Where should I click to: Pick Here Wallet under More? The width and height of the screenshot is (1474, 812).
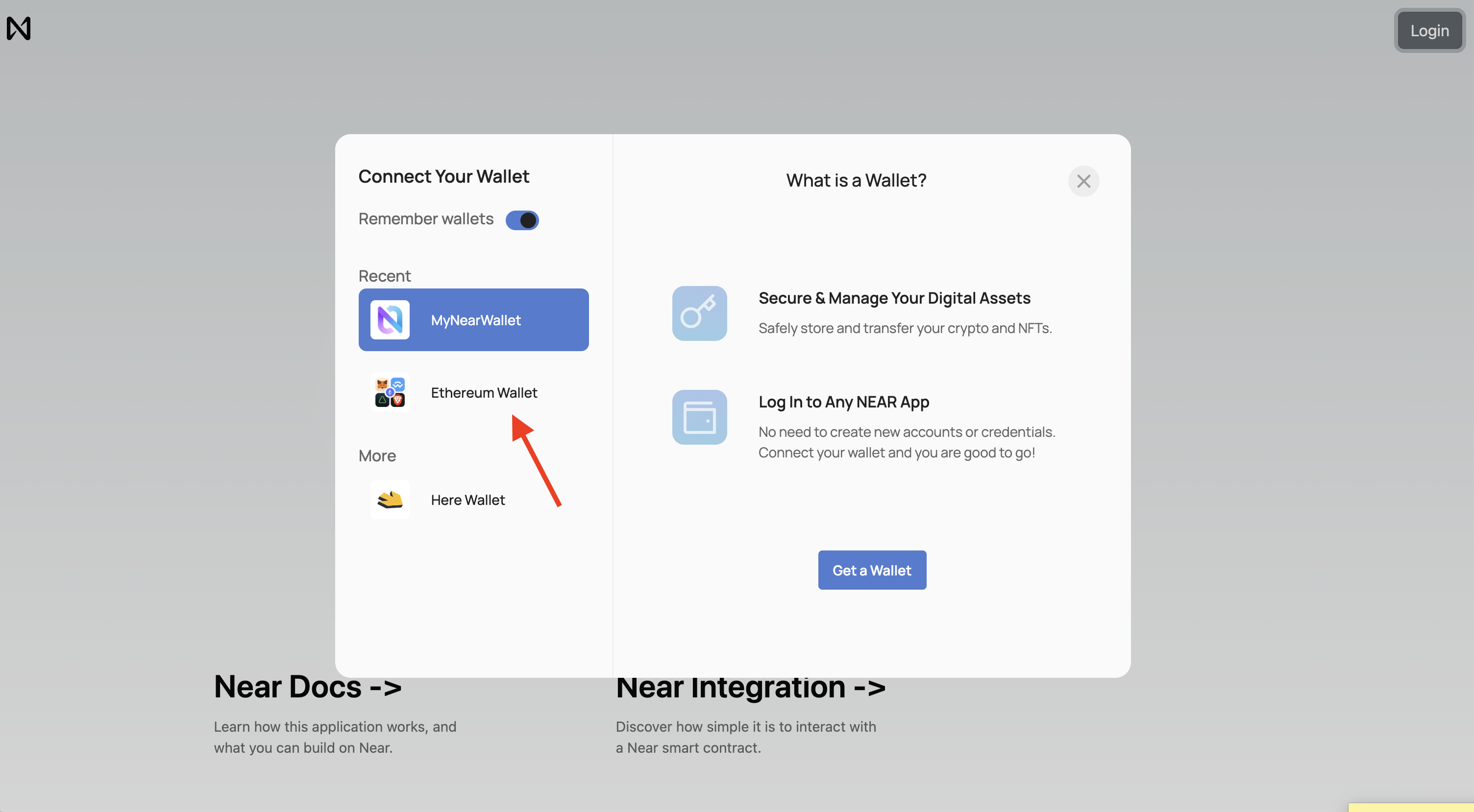(467, 500)
